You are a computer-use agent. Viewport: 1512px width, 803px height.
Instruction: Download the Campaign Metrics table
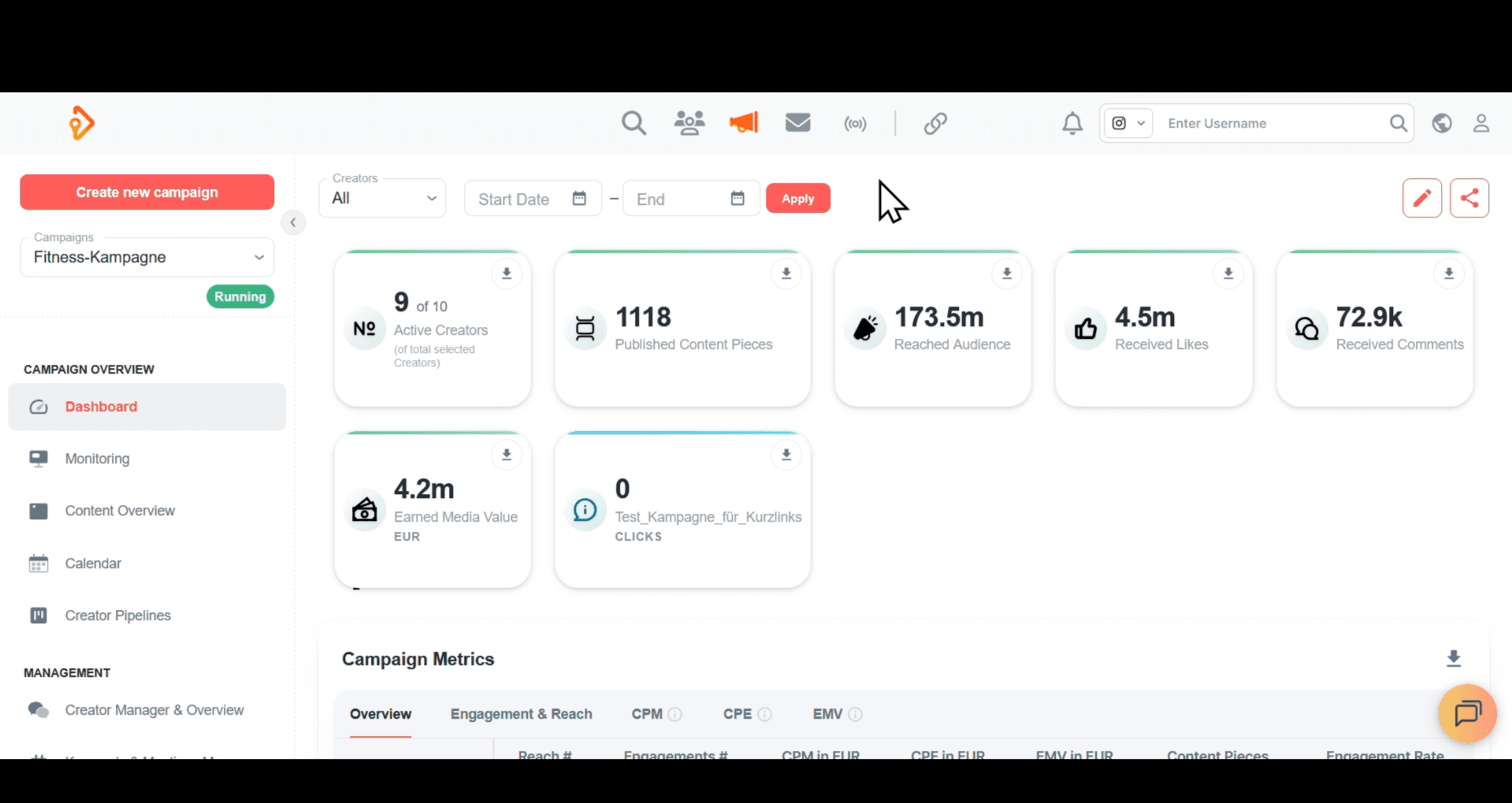[x=1454, y=659]
